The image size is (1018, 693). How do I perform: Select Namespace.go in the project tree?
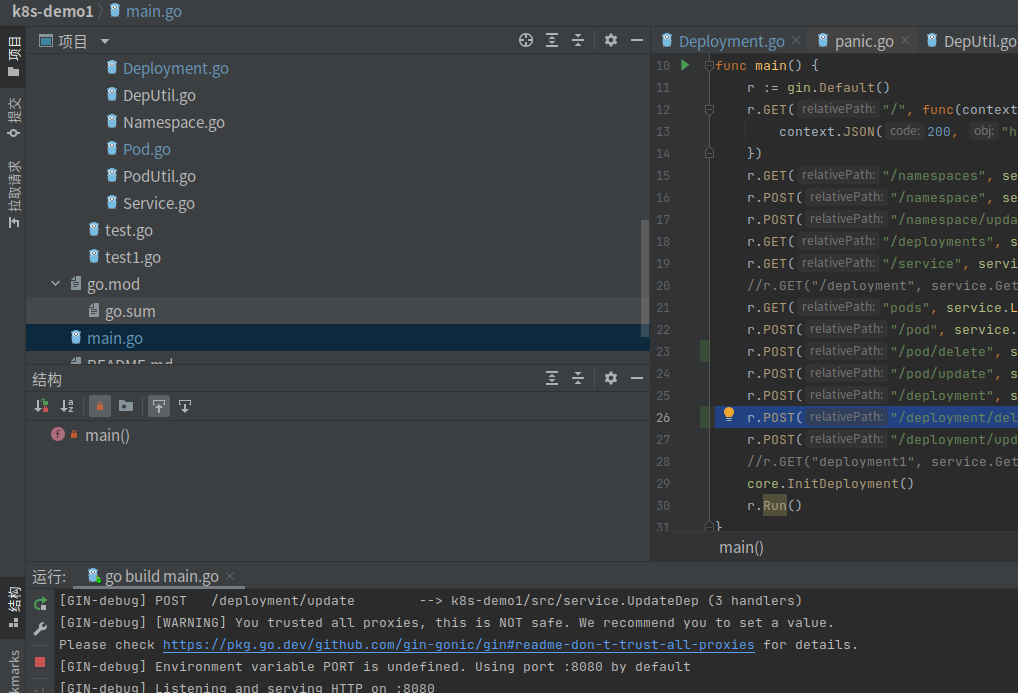tap(173, 122)
